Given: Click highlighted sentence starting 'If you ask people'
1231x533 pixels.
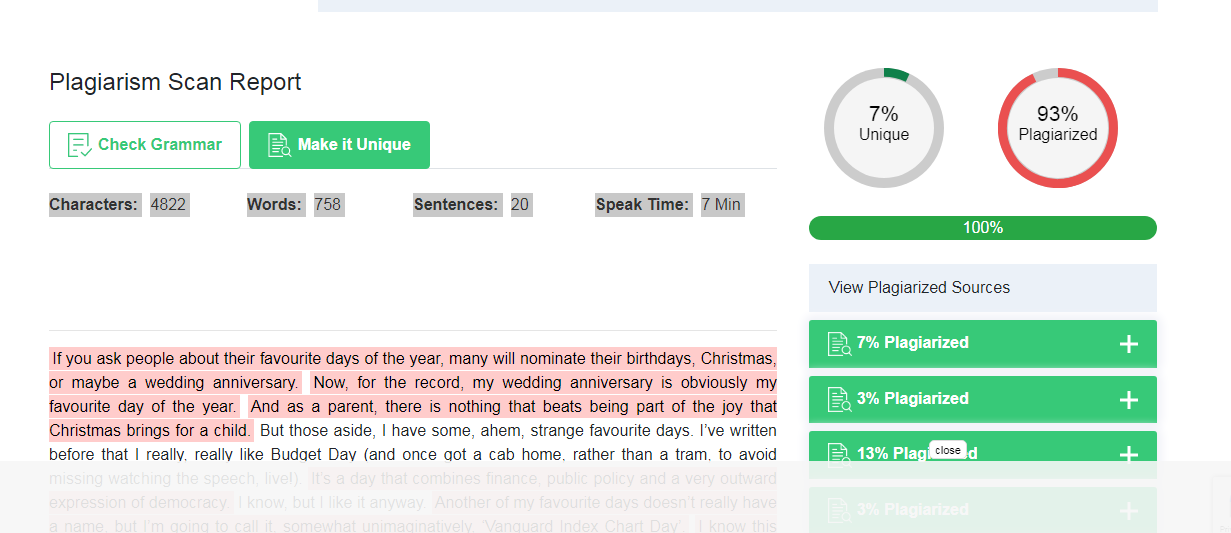Looking at the screenshot, I should click(413, 370).
